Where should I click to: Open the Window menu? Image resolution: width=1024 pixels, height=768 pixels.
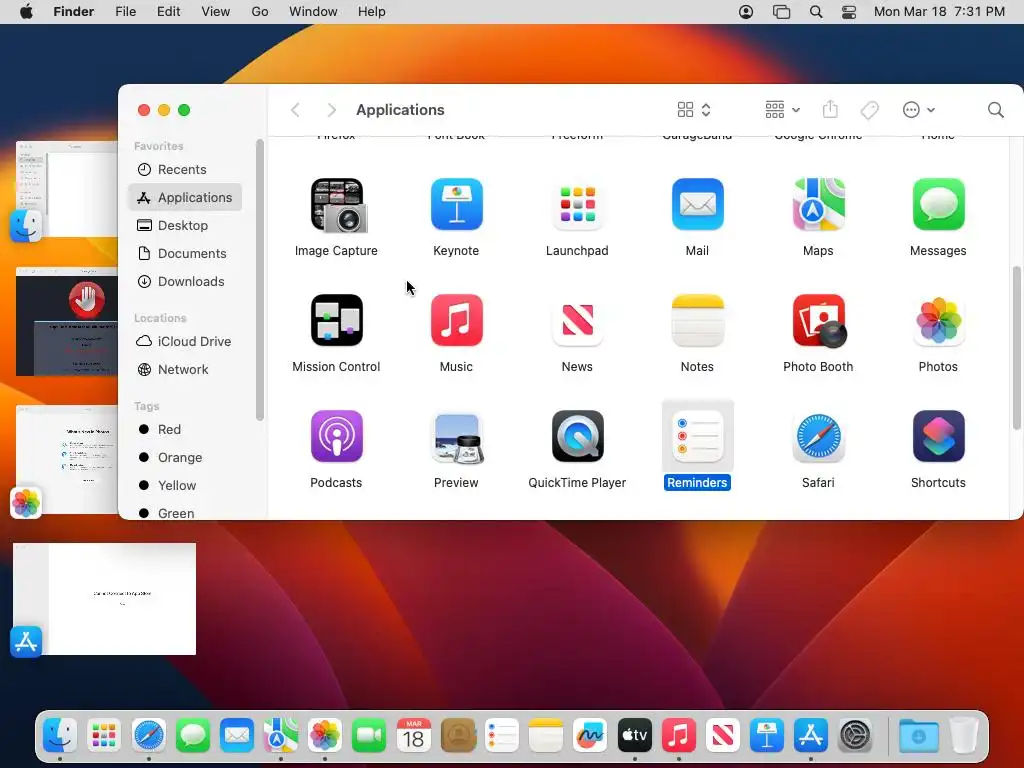tap(313, 12)
